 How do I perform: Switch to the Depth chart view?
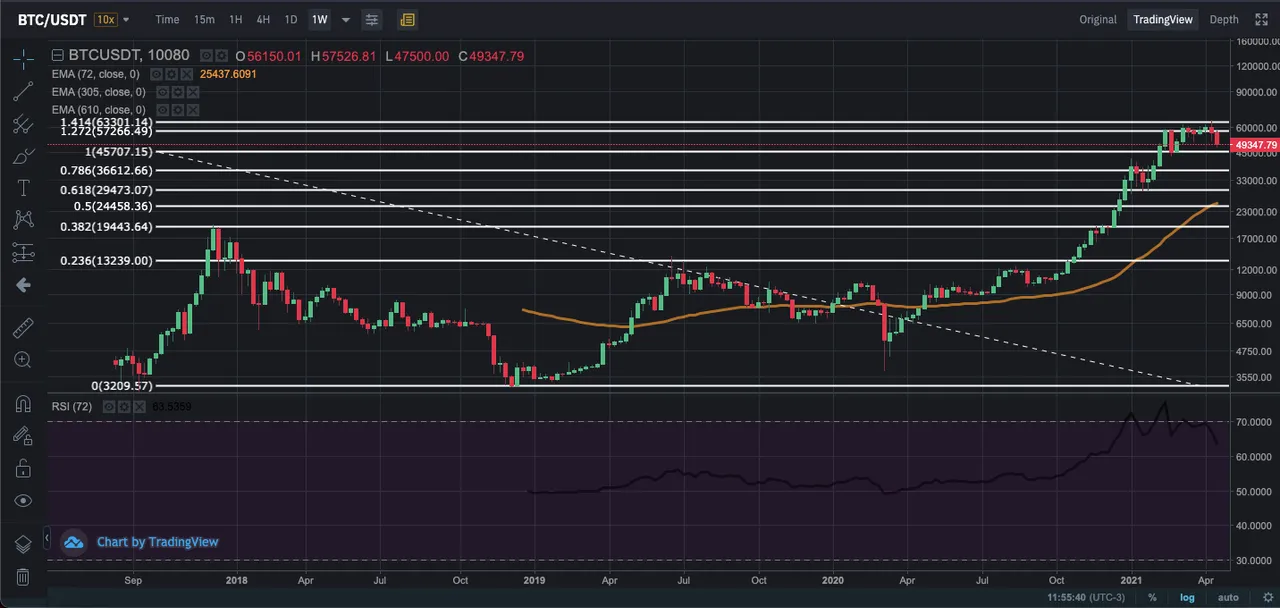tap(1224, 19)
